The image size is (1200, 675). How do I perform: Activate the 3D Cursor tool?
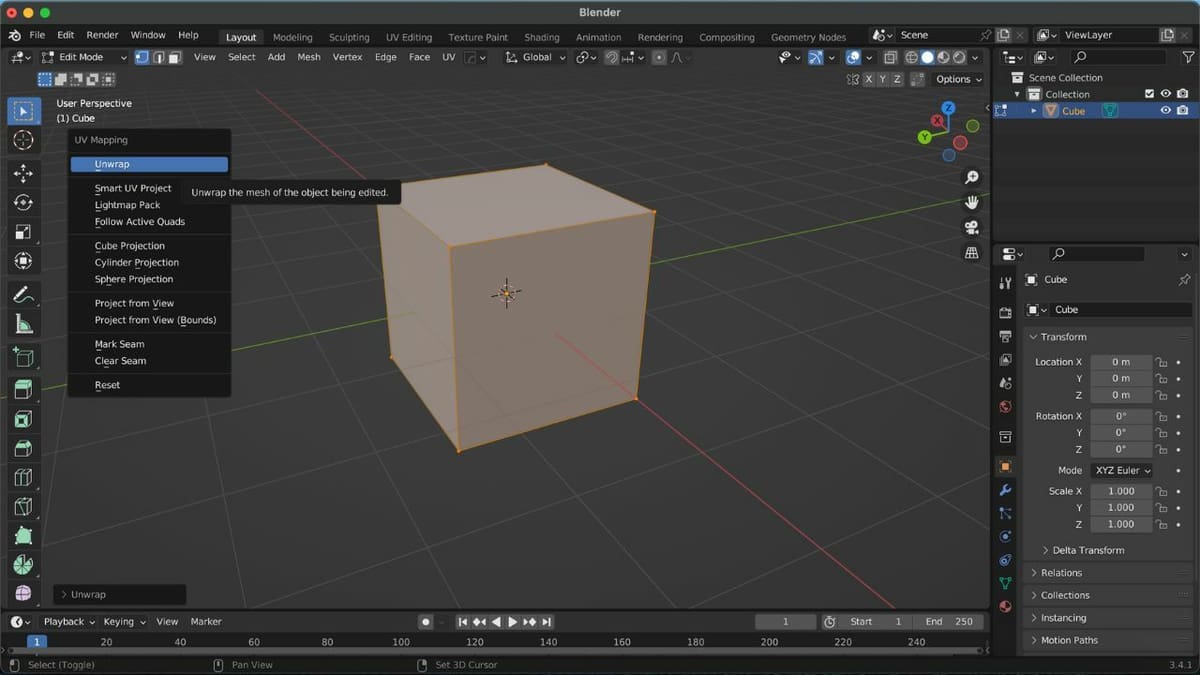pyautogui.click(x=23, y=141)
